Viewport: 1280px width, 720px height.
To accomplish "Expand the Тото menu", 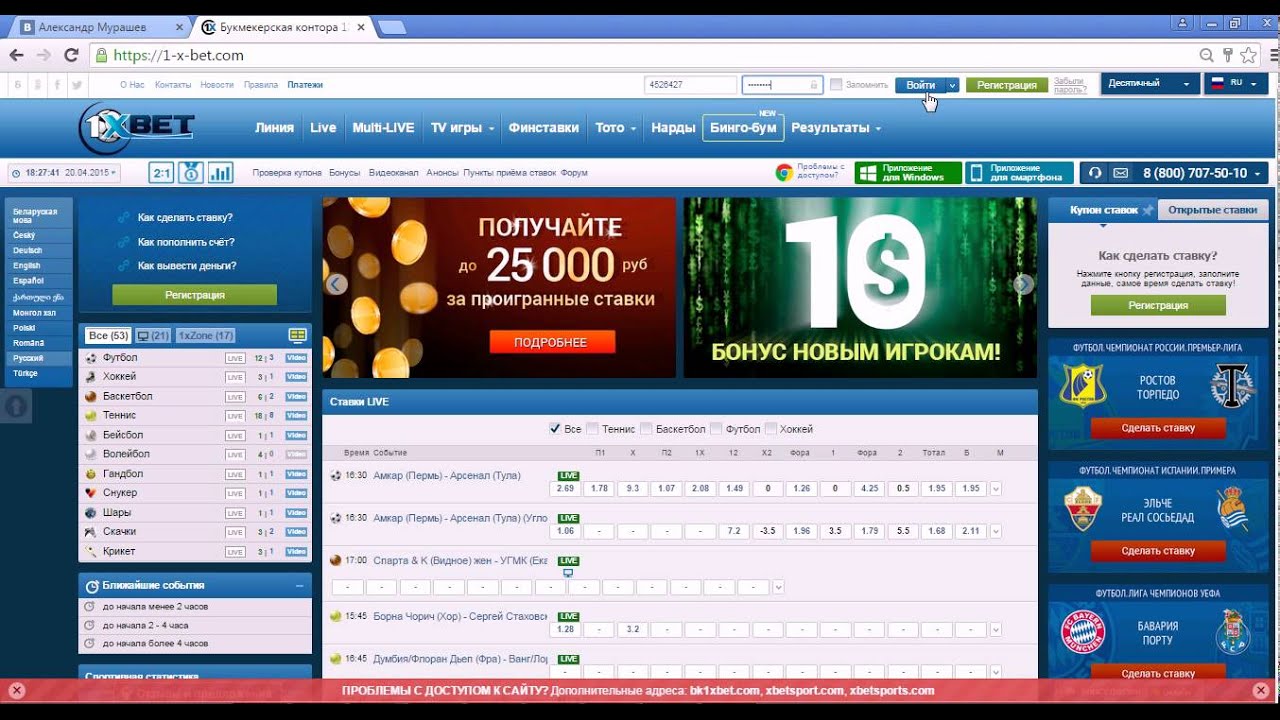I will click(x=616, y=128).
